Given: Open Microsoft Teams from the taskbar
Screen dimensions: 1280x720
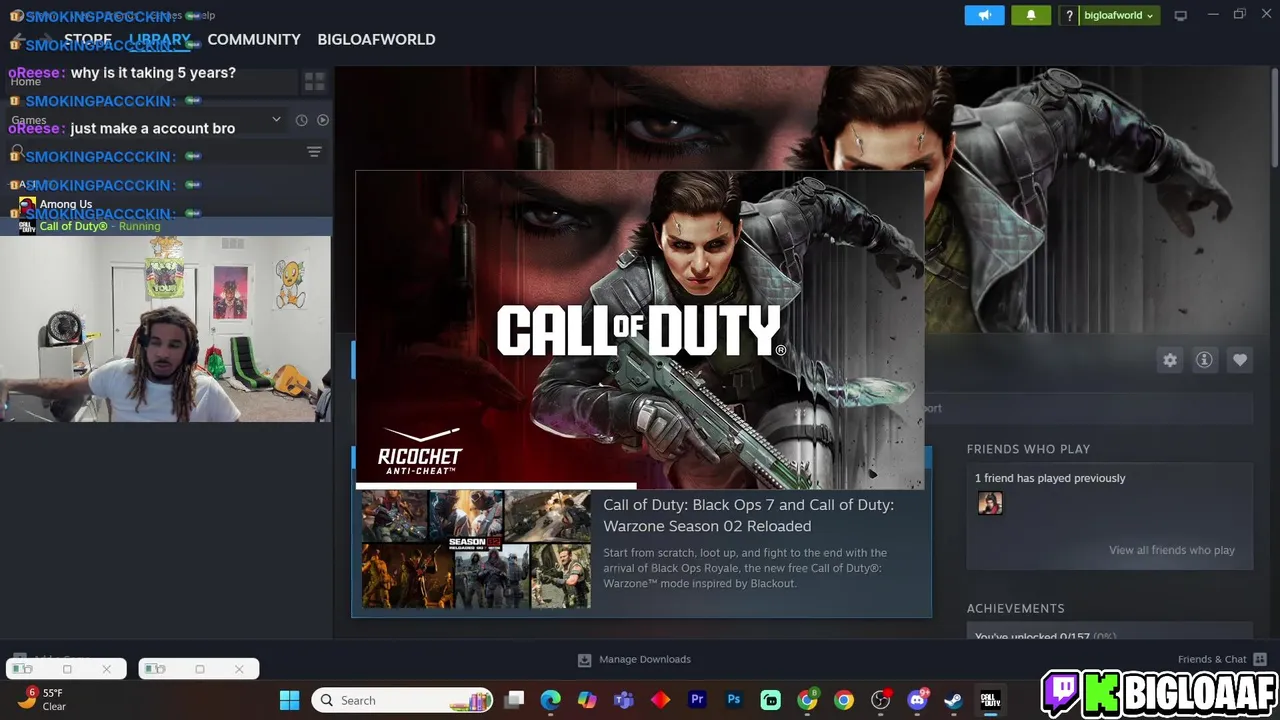Looking at the screenshot, I should pos(624,700).
